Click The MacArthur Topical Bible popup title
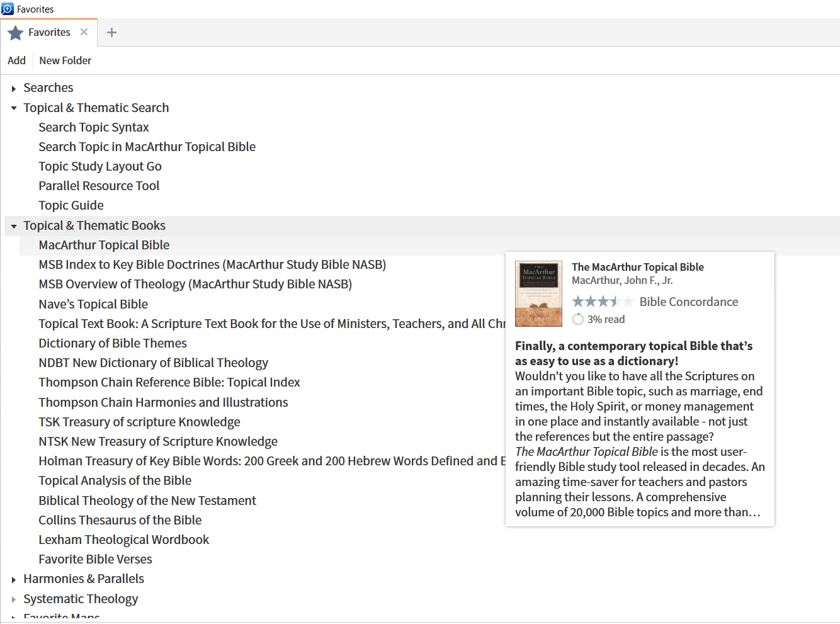The image size is (840, 624). coord(638,267)
